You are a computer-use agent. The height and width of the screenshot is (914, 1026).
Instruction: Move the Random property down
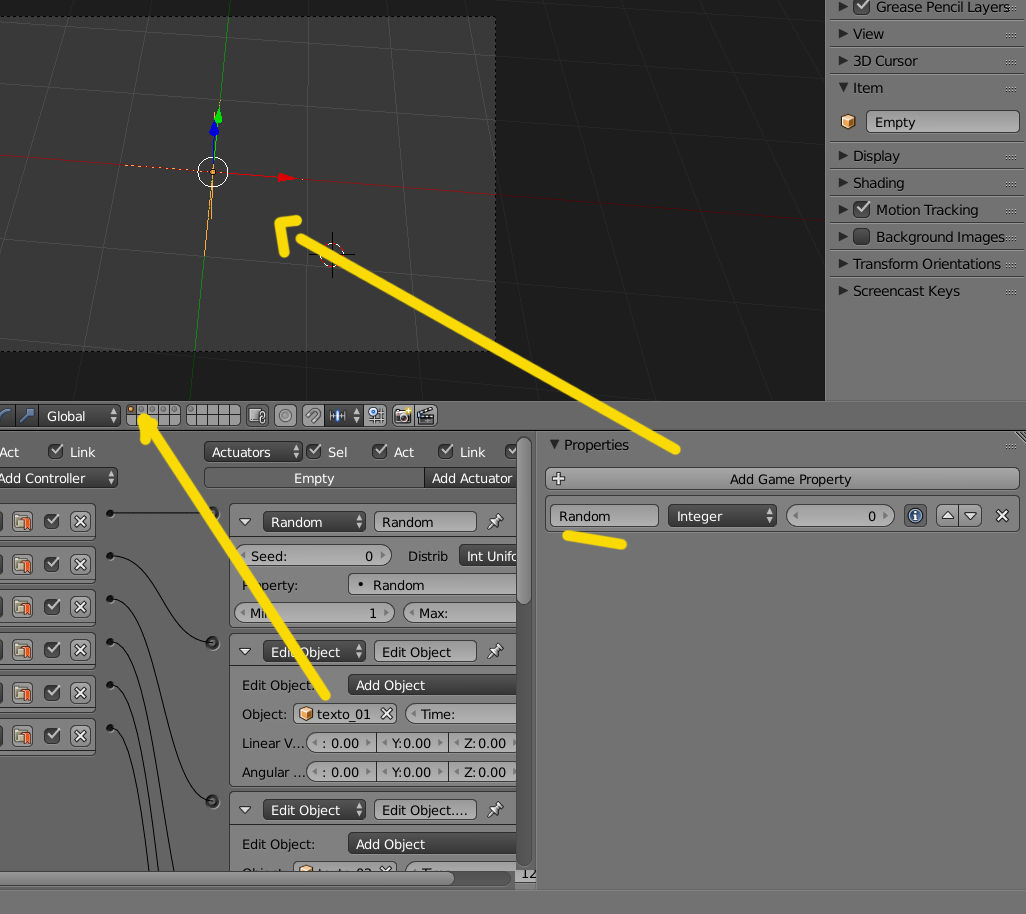970,516
